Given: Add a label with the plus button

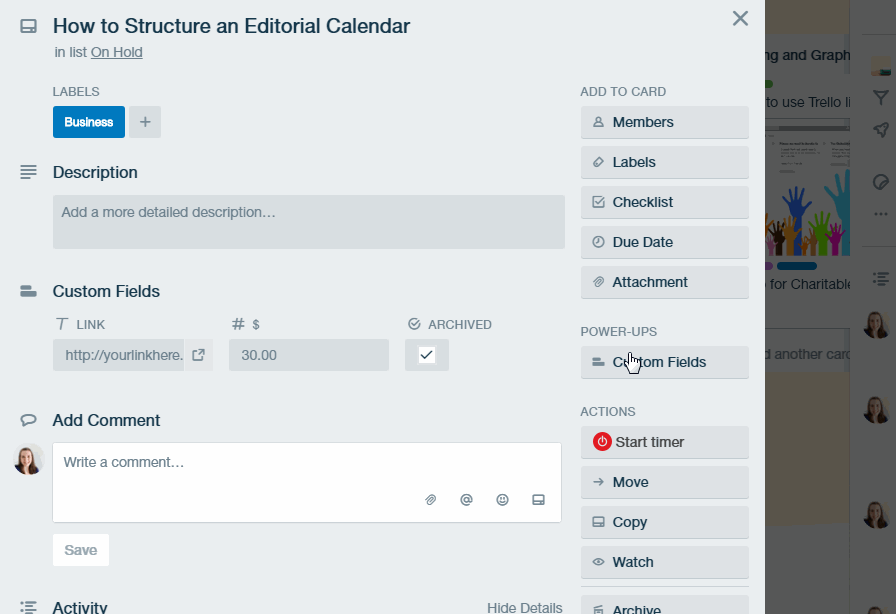Looking at the screenshot, I should click(x=145, y=122).
